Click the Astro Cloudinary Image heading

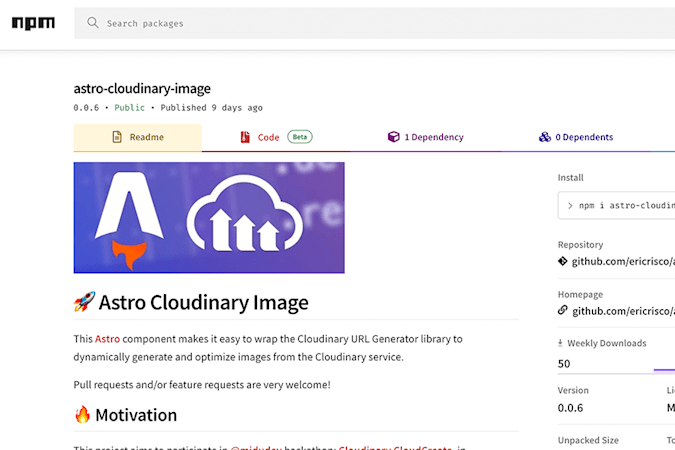coord(204,302)
